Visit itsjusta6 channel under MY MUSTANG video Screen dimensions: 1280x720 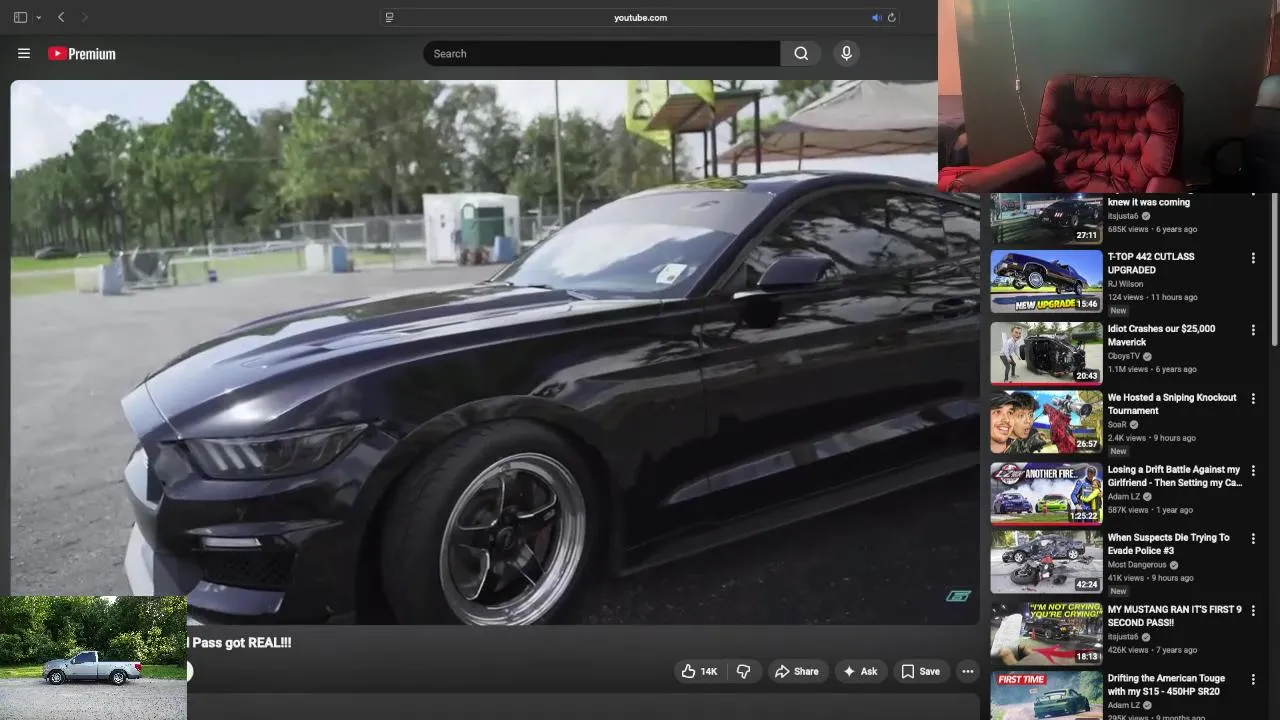click(1123, 637)
